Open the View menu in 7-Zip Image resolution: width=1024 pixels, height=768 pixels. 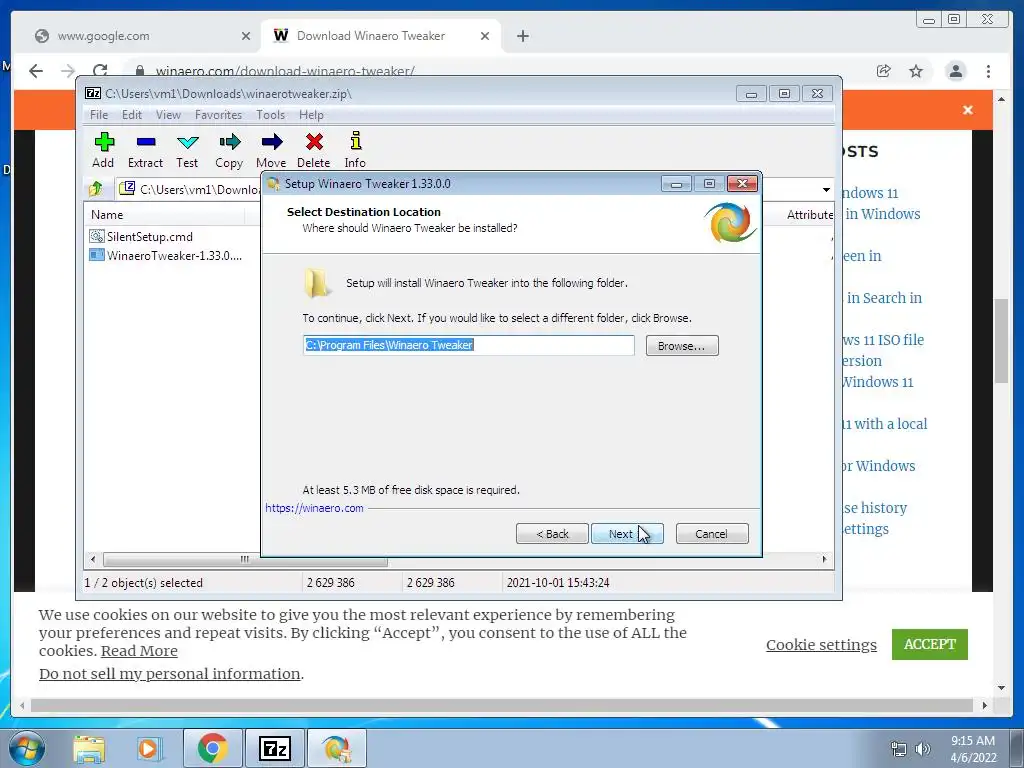pyautogui.click(x=168, y=115)
